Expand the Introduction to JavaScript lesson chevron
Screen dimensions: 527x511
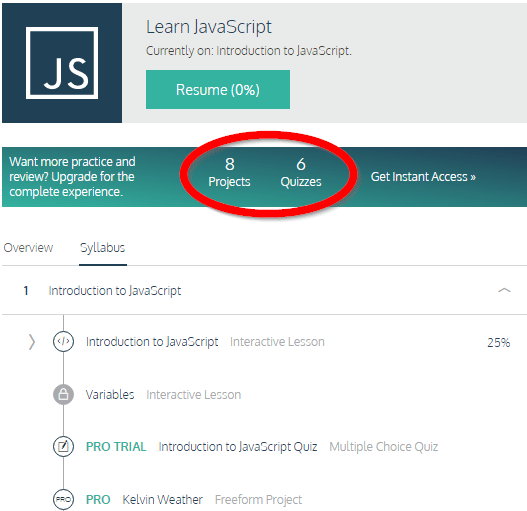coord(32,342)
